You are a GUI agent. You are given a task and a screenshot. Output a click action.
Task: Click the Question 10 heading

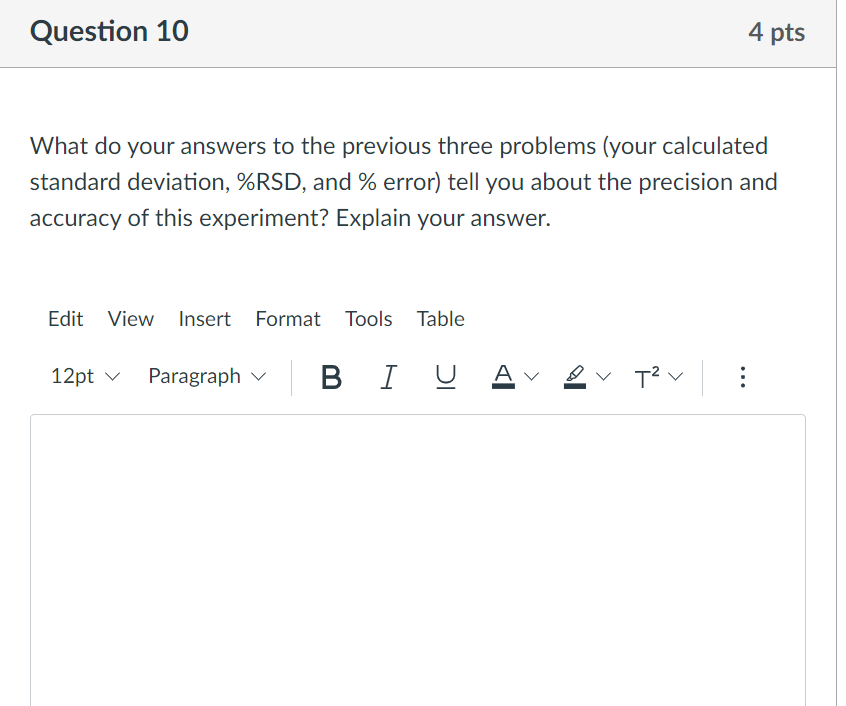pyautogui.click(x=109, y=31)
